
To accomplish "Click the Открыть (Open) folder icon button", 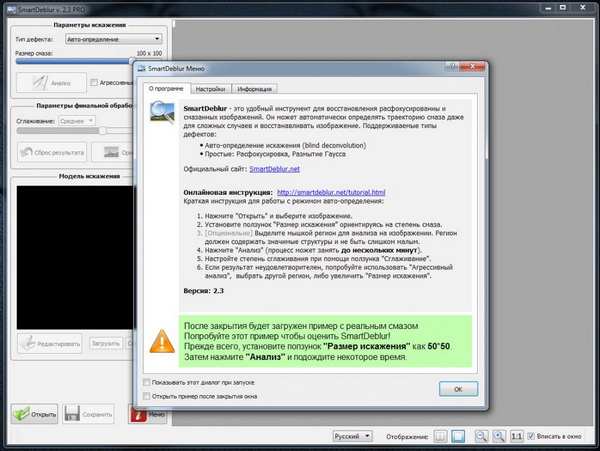I will [36, 413].
